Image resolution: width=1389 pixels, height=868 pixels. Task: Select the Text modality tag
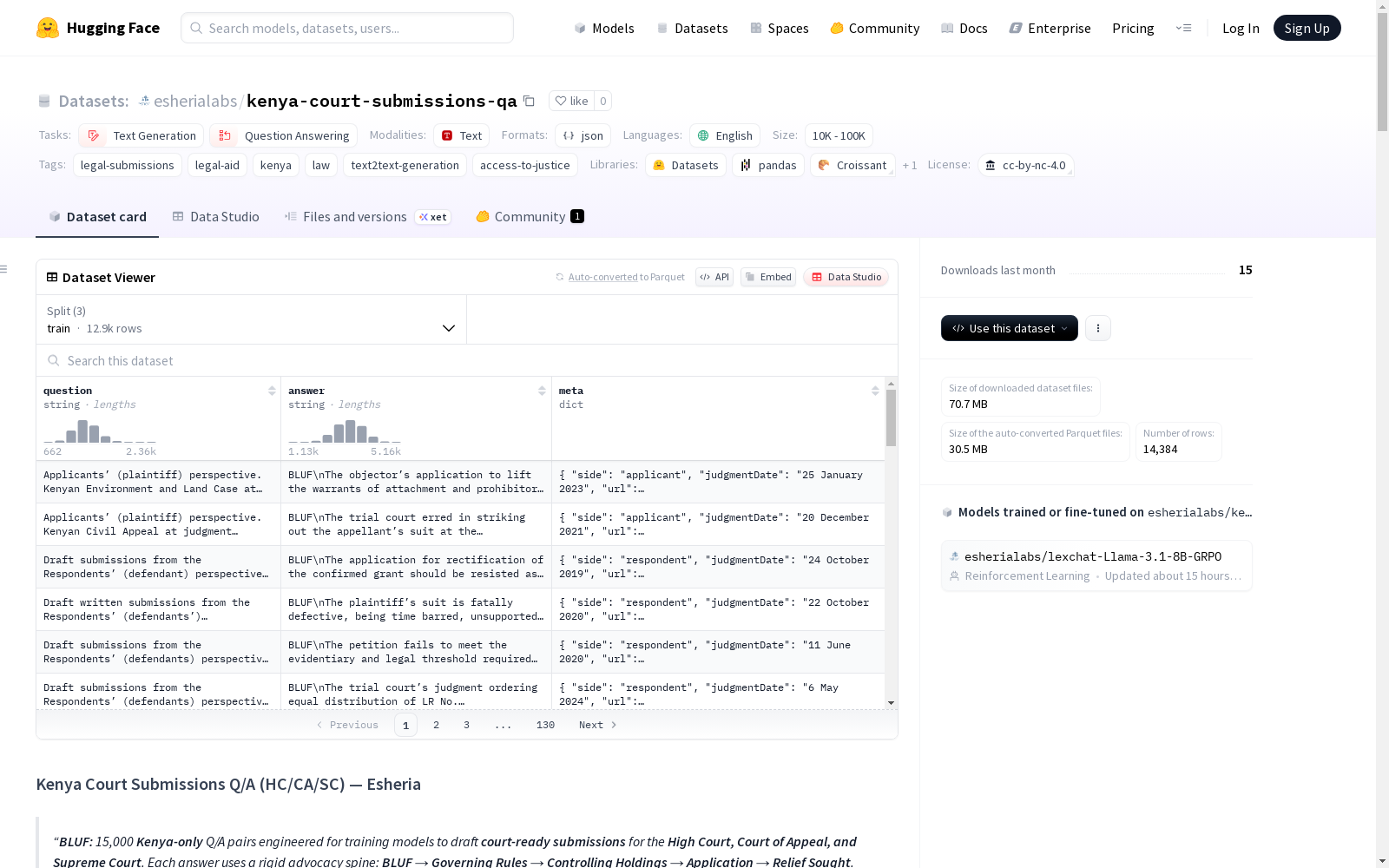point(462,135)
